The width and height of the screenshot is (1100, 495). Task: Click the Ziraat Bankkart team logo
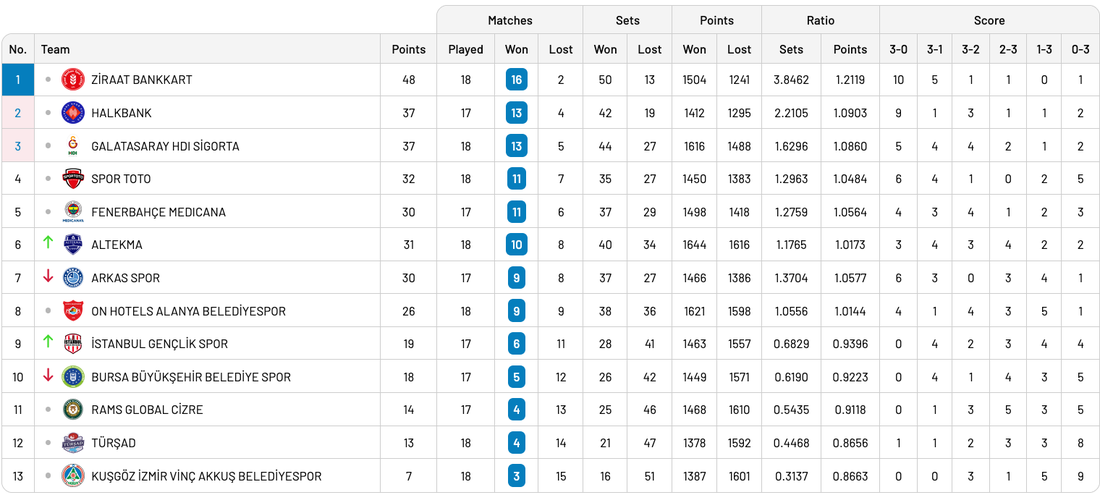(x=73, y=80)
